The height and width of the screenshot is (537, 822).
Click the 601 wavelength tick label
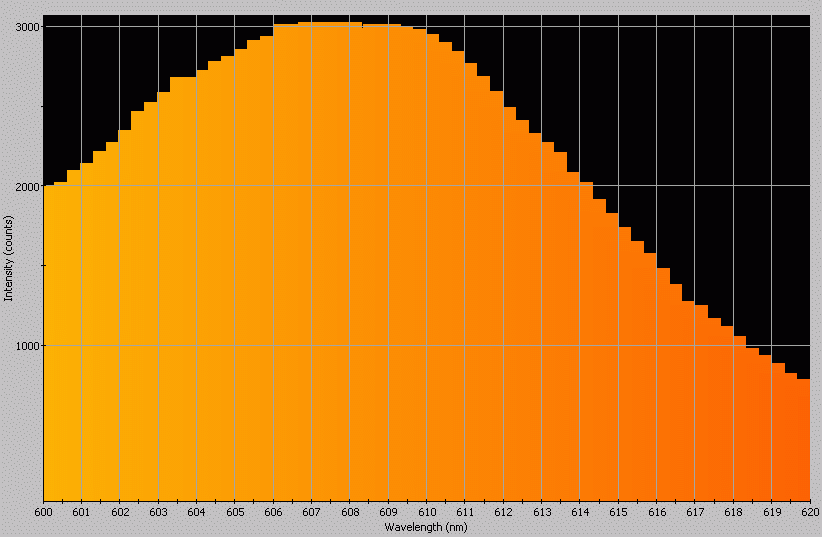tap(81, 512)
